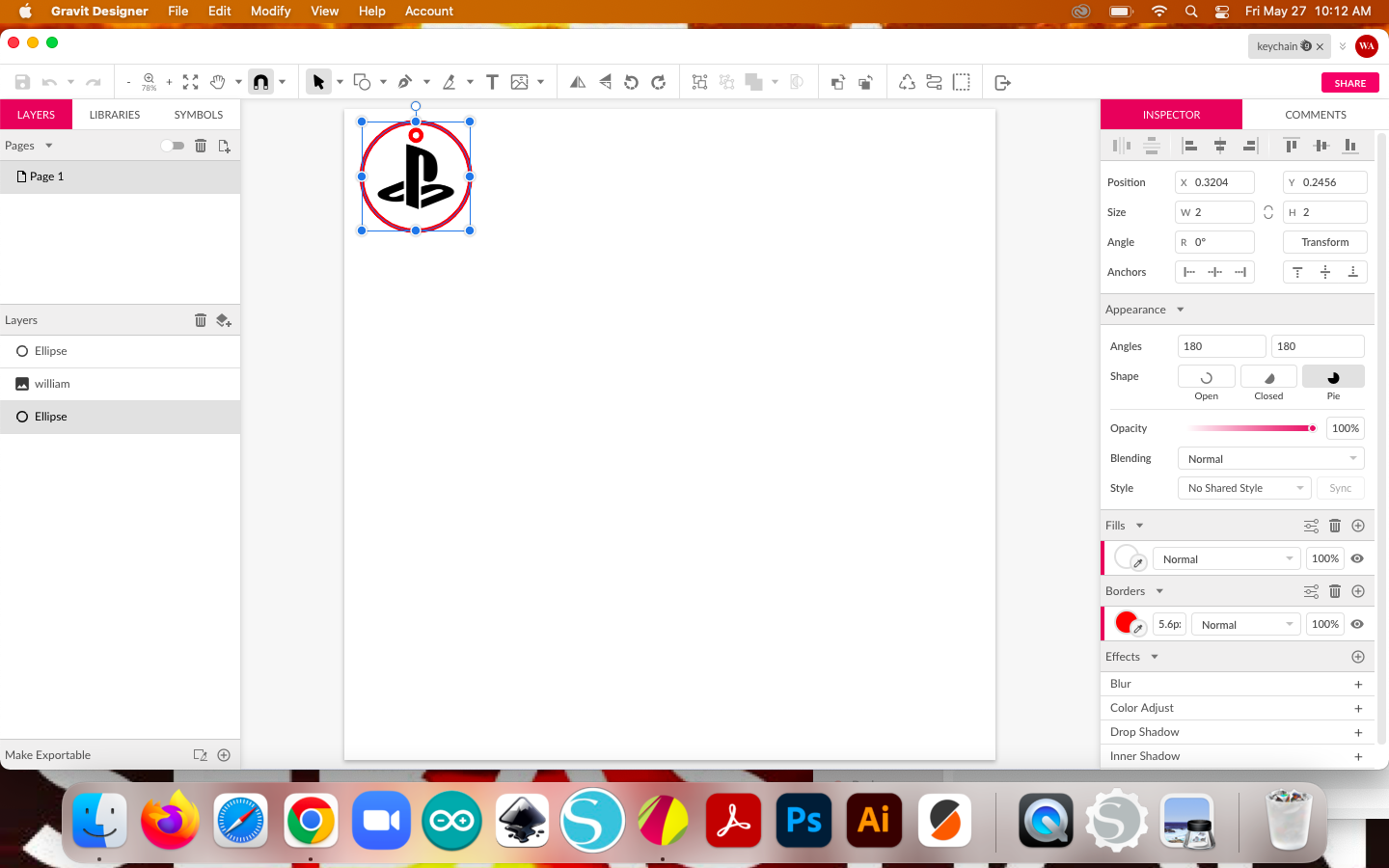The width and height of the screenshot is (1389, 868).
Task: Select the Text tool
Action: click(492, 82)
